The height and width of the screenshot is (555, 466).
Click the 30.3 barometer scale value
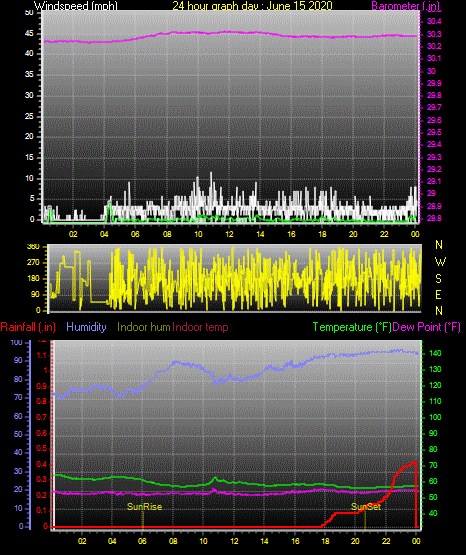coord(434,34)
